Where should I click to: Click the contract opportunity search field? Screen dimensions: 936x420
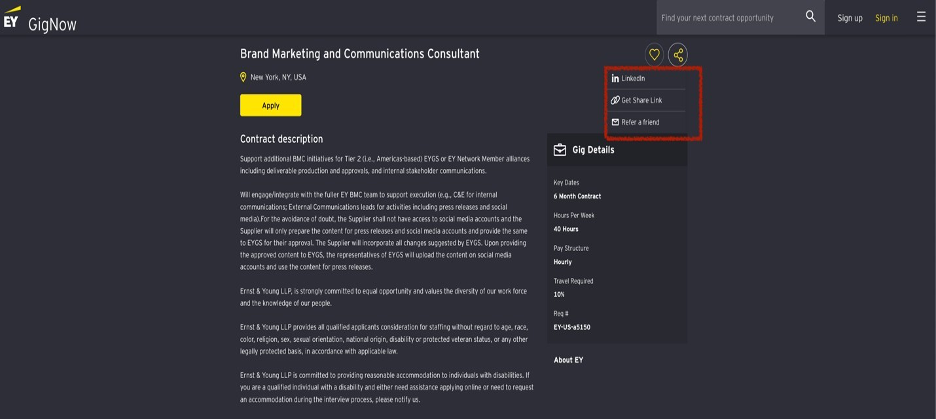[728, 17]
